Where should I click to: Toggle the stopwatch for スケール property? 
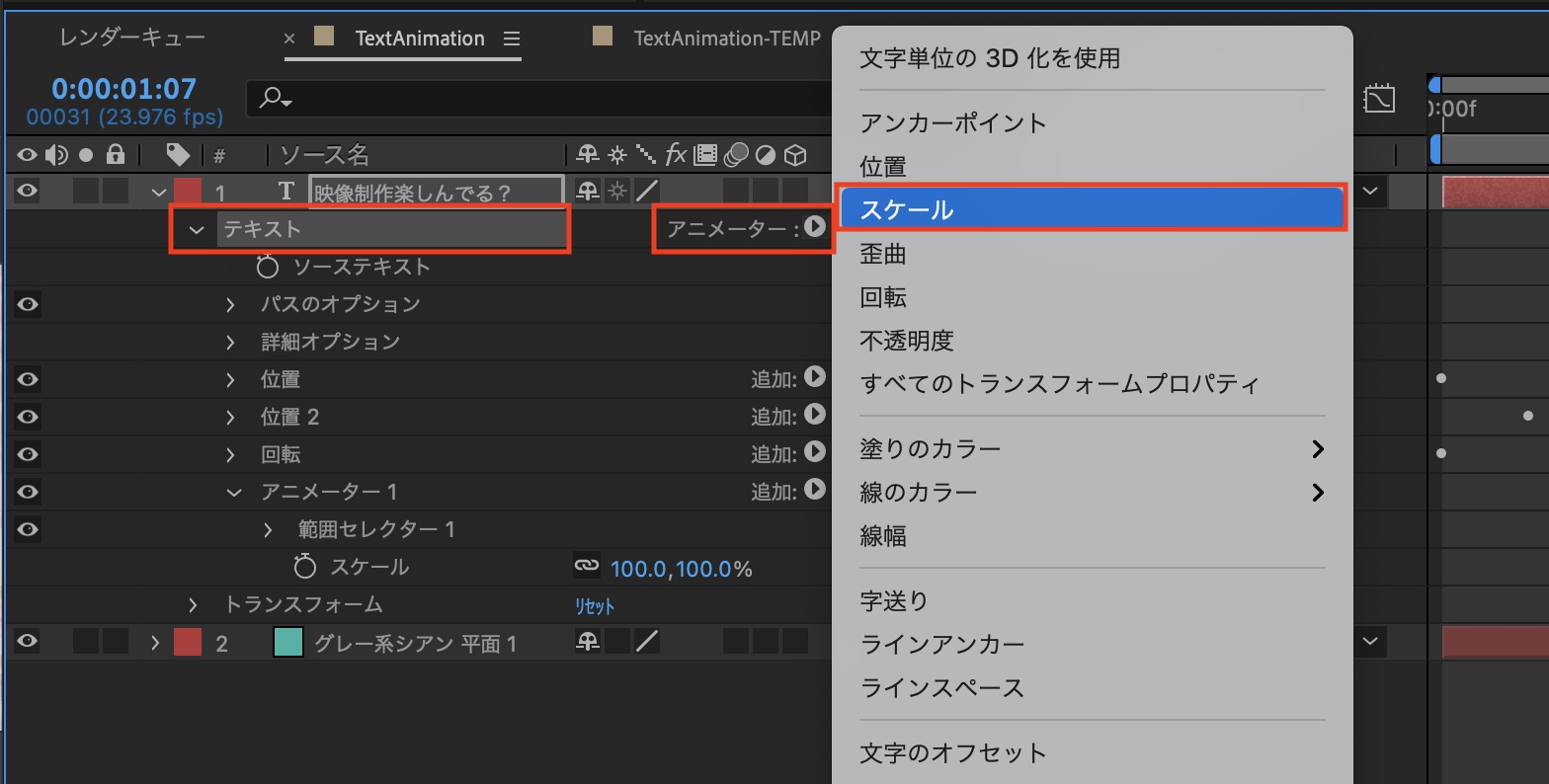pyautogui.click(x=305, y=567)
